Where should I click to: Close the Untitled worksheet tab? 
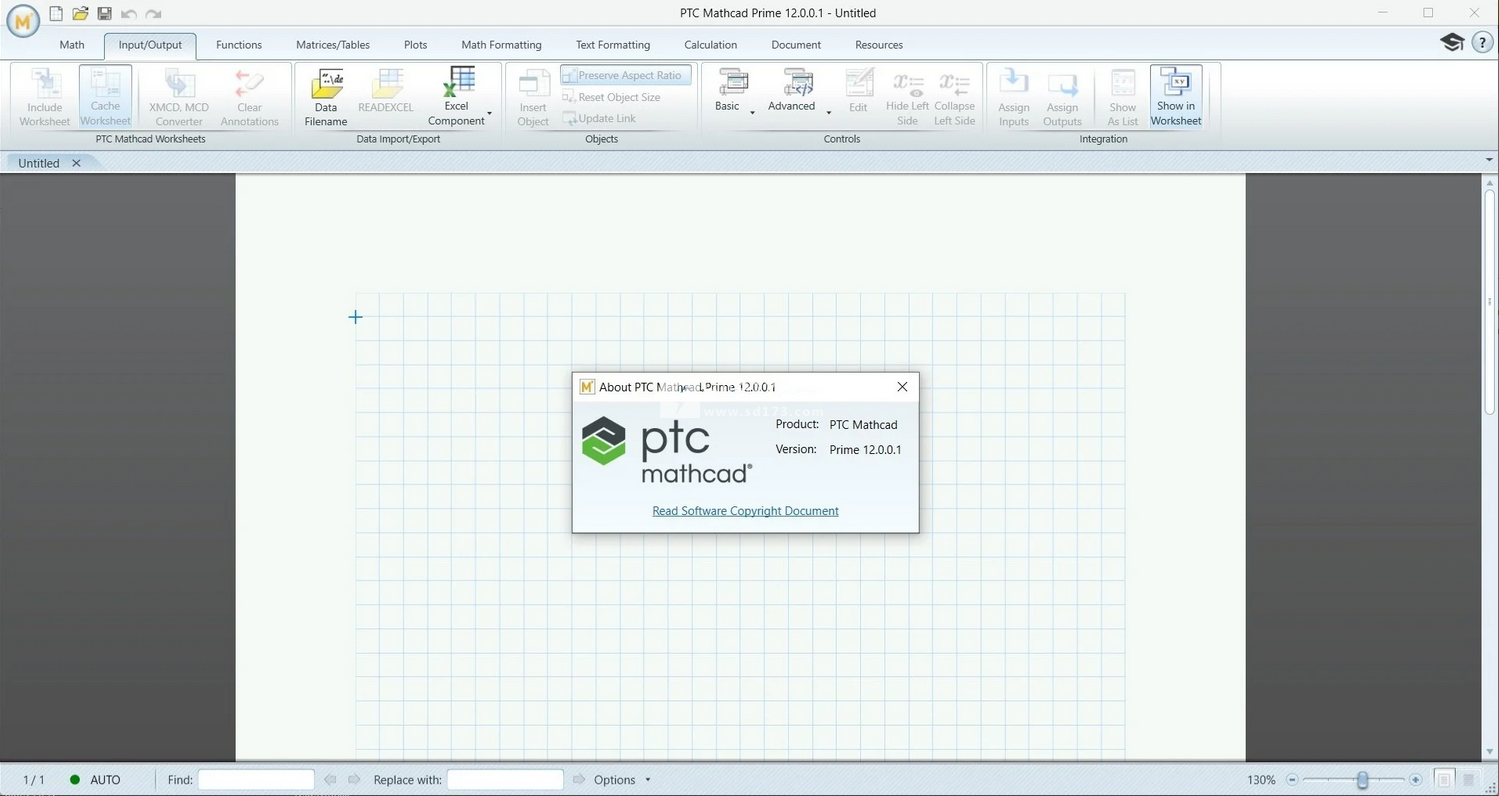coord(76,163)
